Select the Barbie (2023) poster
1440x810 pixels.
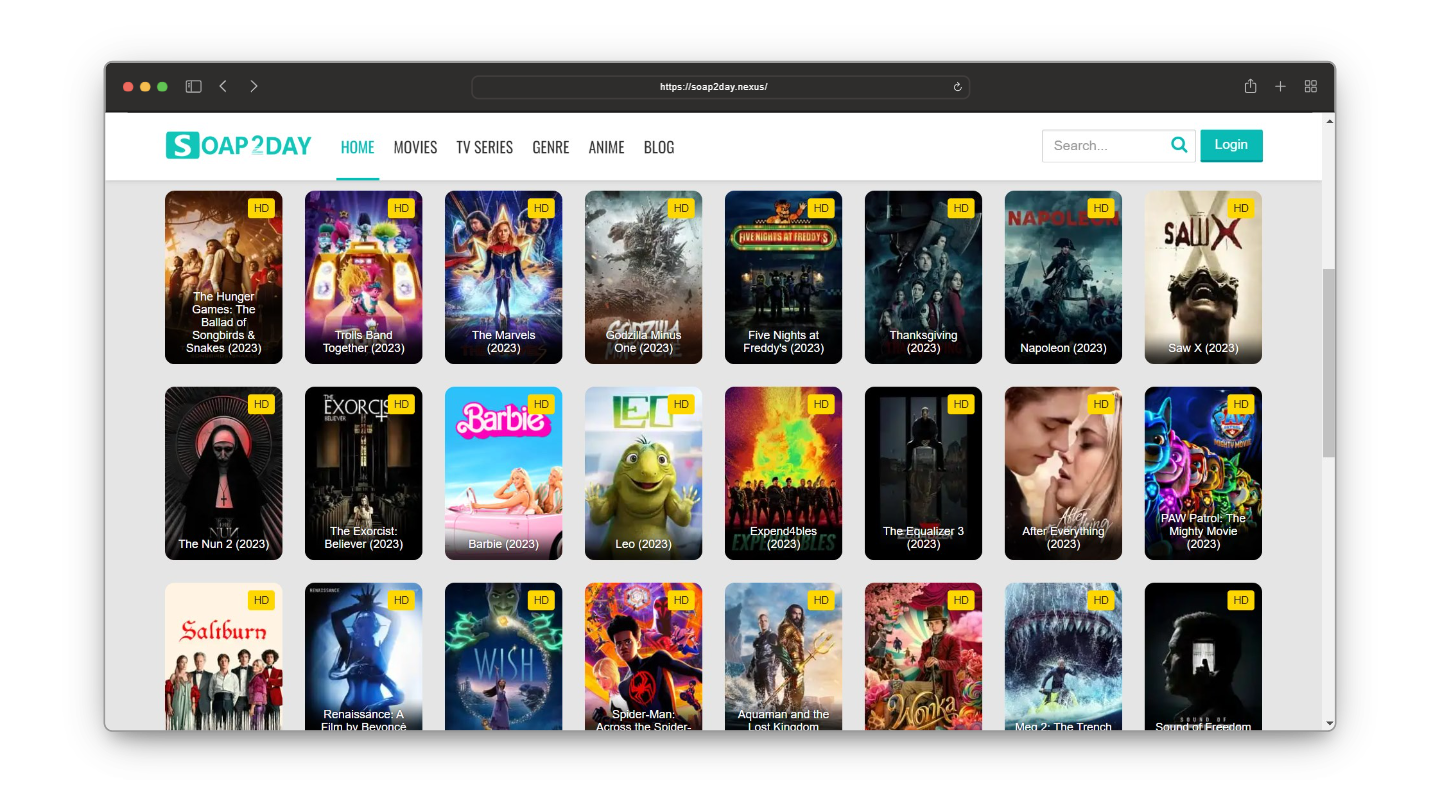tap(504, 473)
